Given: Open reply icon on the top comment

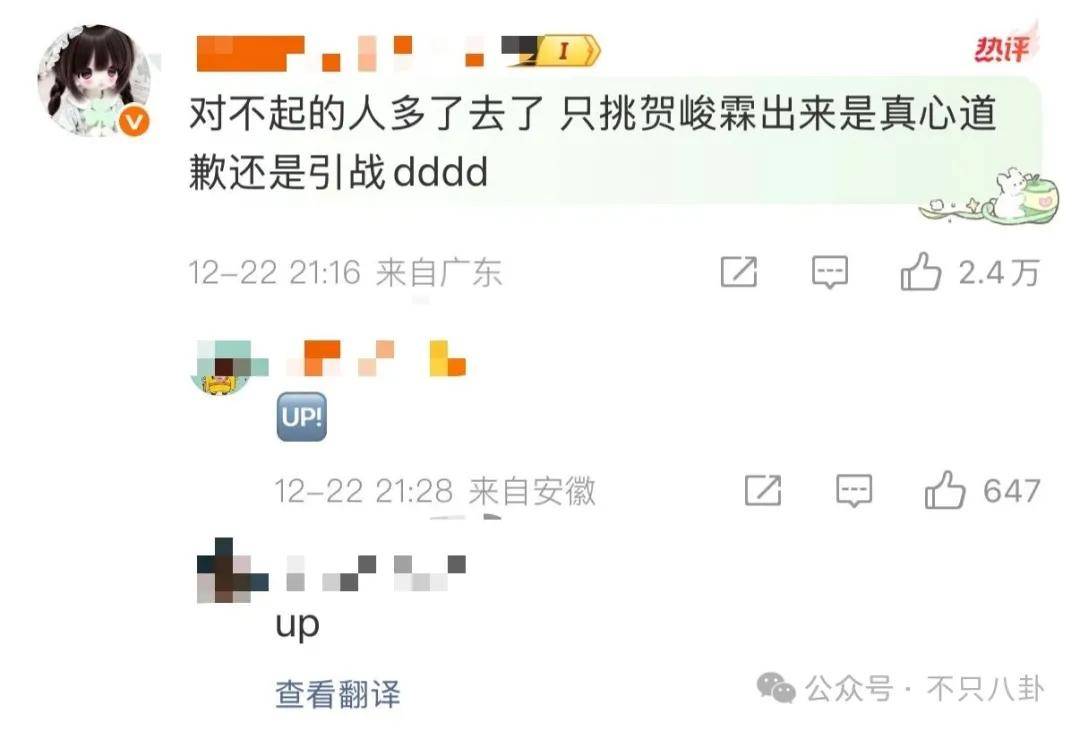Looking at the screenshot, I should 830,272.
